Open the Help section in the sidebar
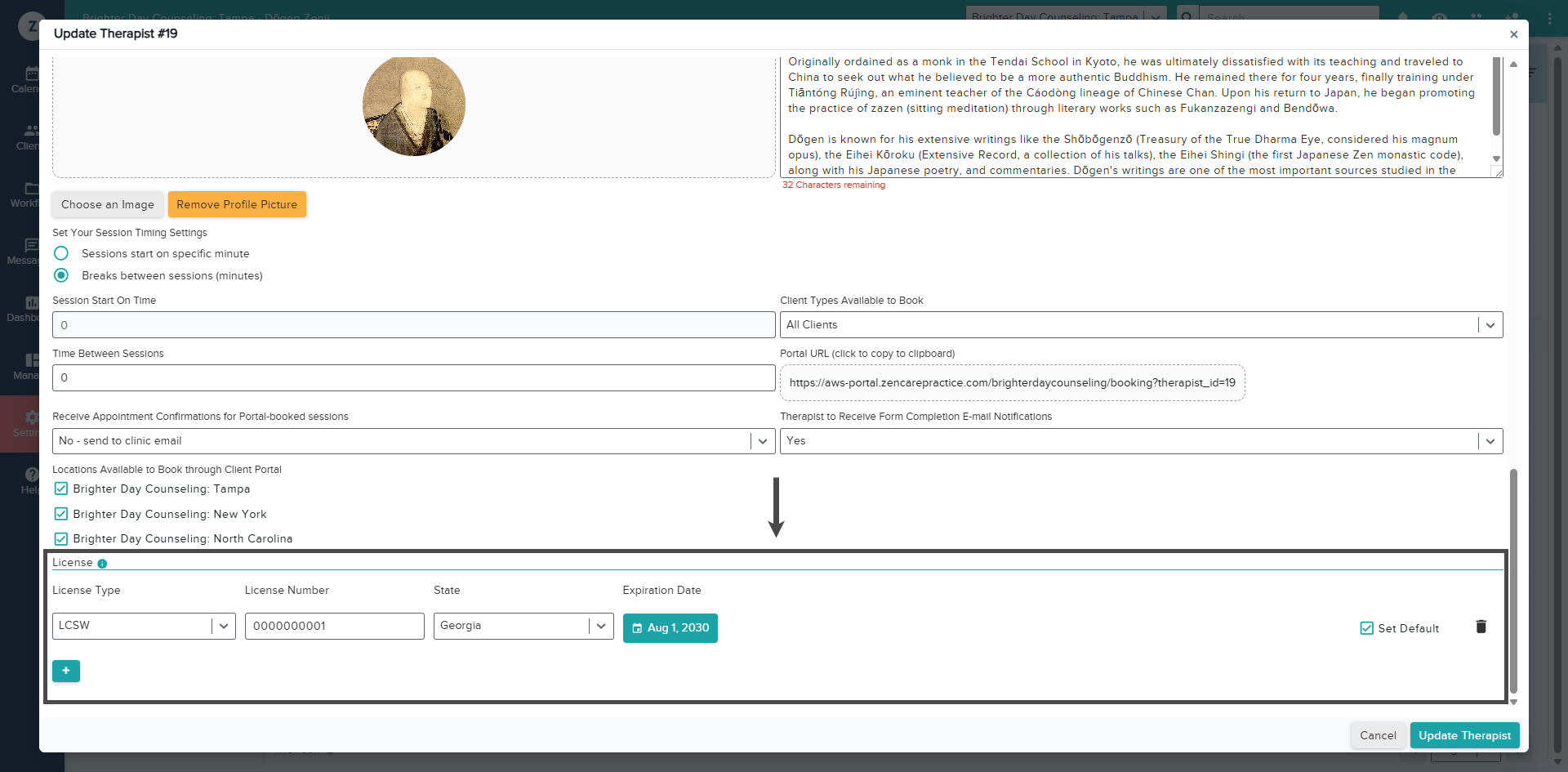The height and width of the screenshot is (772, 1568). (29, 481)
